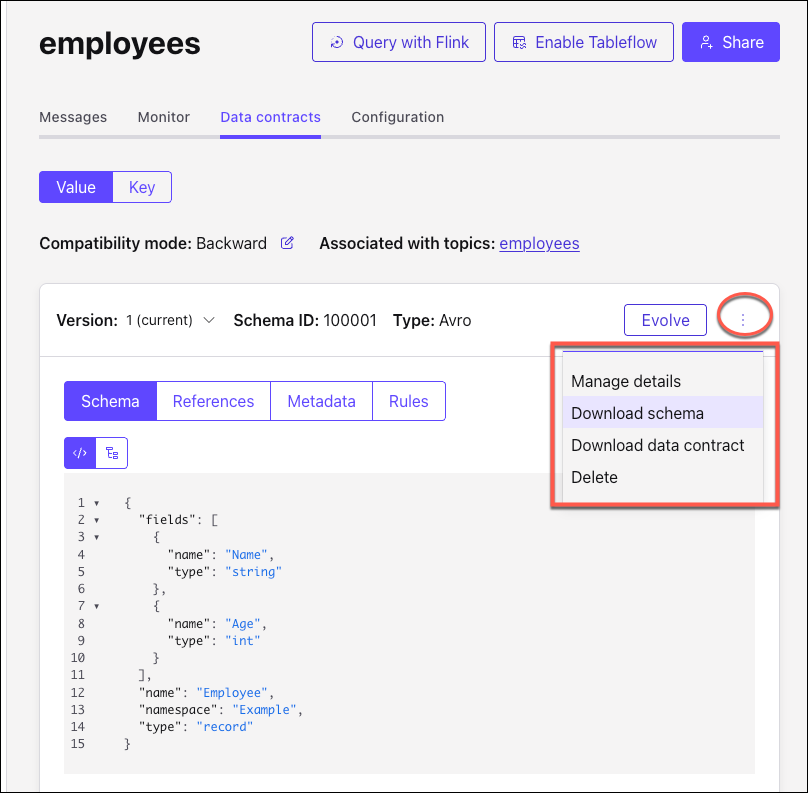
Task: Collapse the Age field object on line 7
Action: point(96,606)
